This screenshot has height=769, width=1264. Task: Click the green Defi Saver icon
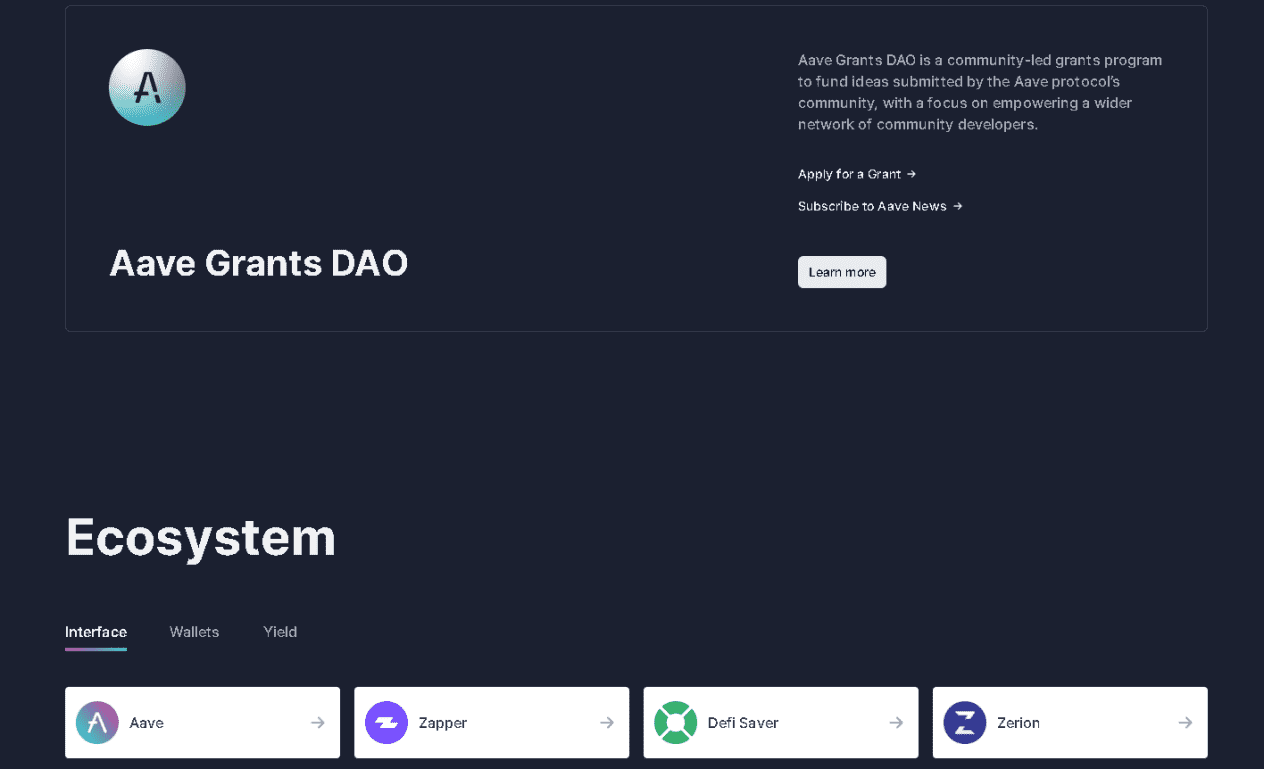675,722
